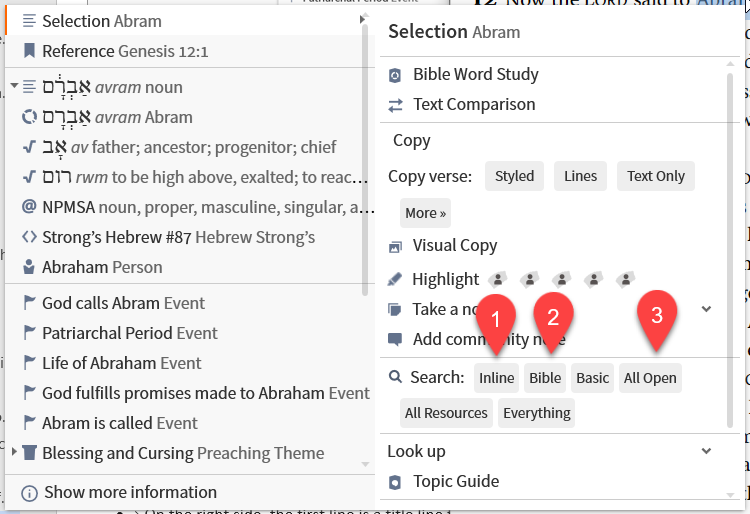The image size is (750, 514).
Task: Click the root icon beside rwm
Action: pos(29,177)
